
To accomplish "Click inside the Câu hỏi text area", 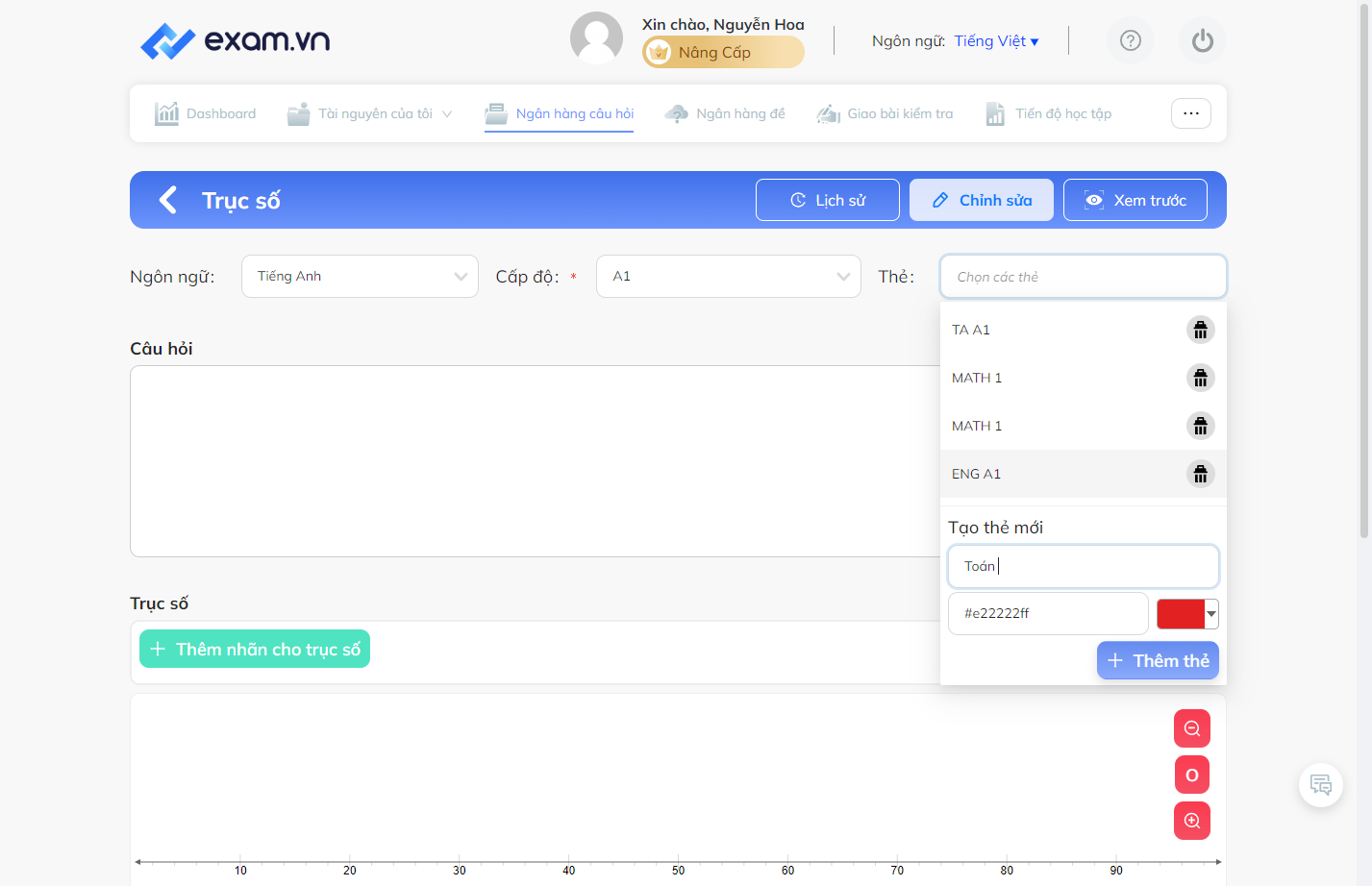I will pos(535,461).
